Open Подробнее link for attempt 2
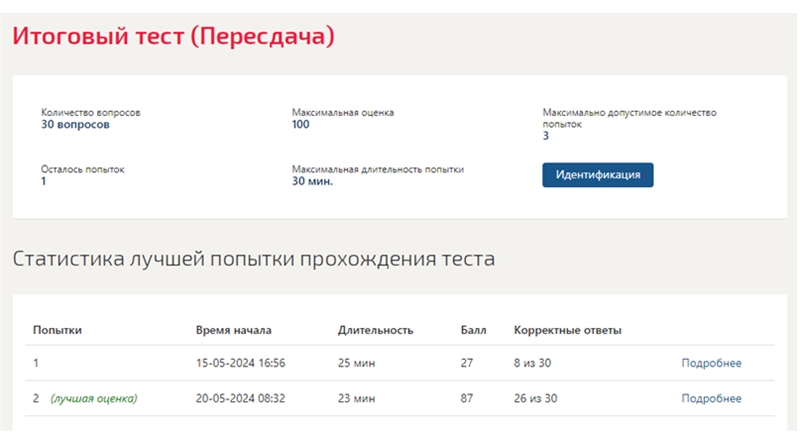Viewport: 800px width, 437px height. pyautogui.click(x=711, y=398)
